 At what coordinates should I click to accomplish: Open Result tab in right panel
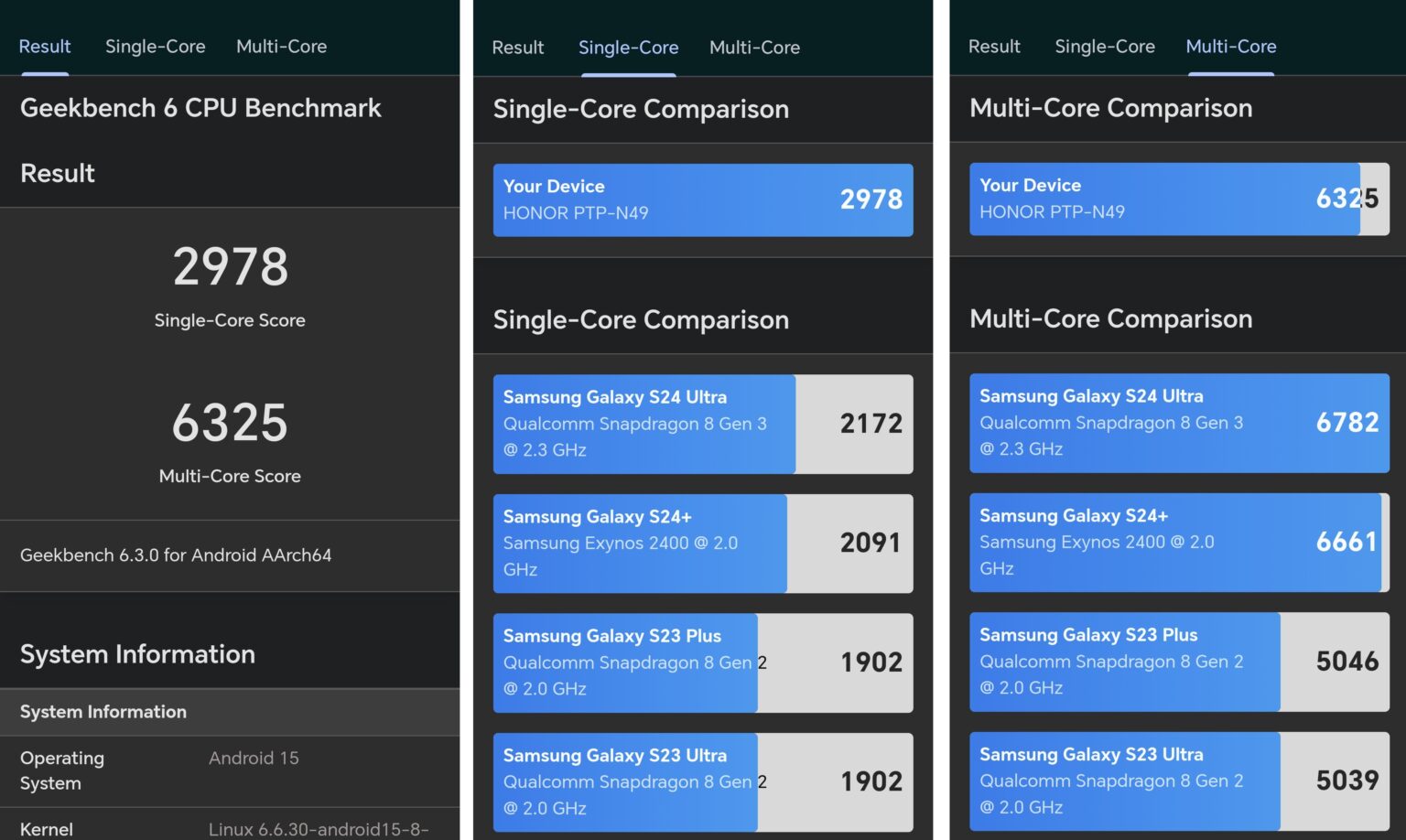tap(994, 46)
